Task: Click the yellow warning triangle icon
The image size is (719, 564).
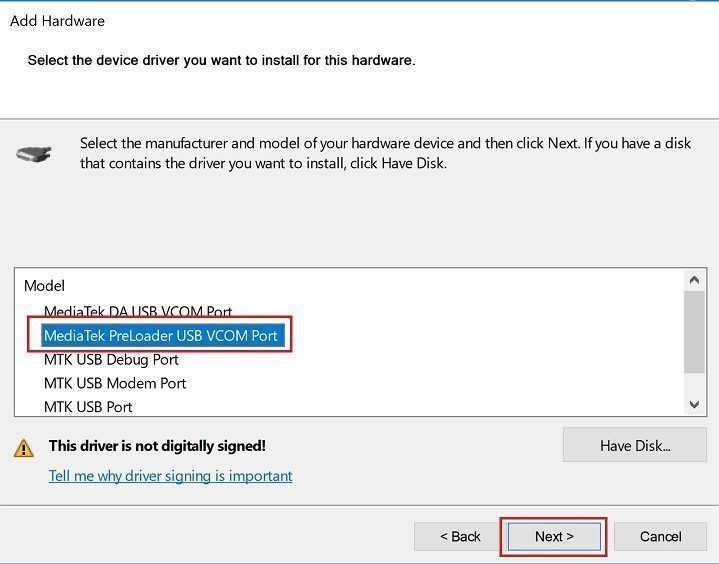Action: [x=24, y=448]
